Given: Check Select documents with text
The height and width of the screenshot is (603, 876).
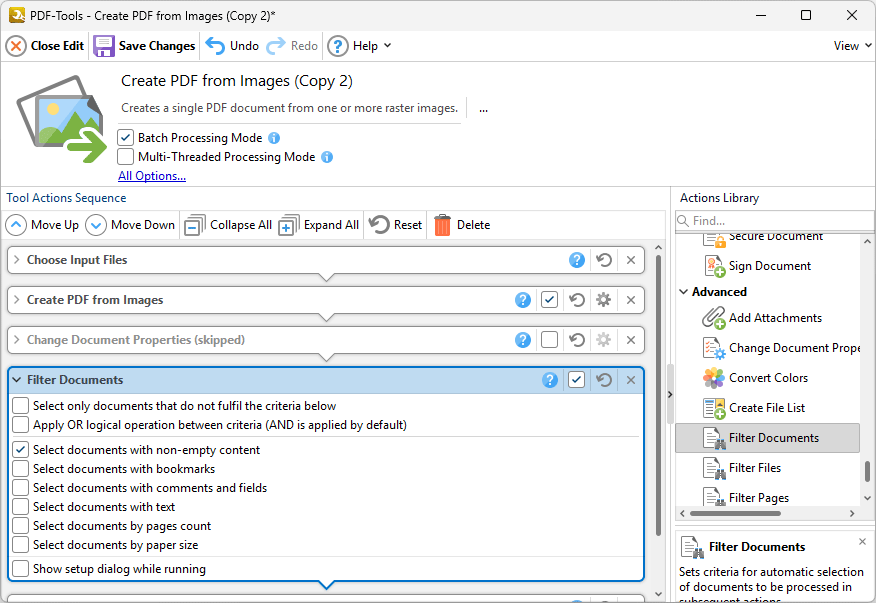Looking at the screenshot, I should [21, 507].
